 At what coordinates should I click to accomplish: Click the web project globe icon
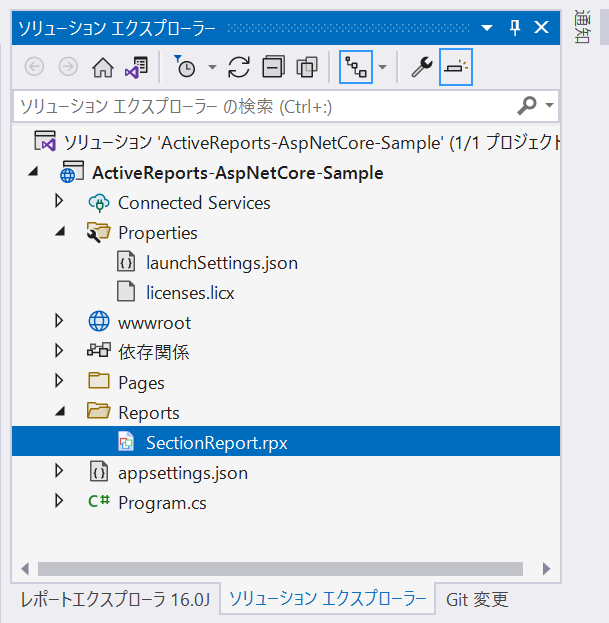[72, 172]
